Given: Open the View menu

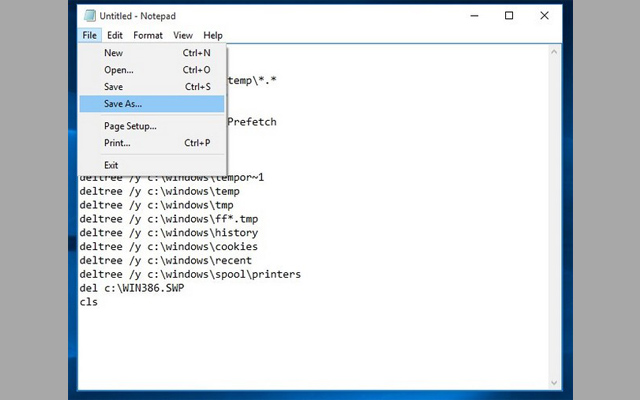Looking at the screenshot, I should tap(182, 35).
